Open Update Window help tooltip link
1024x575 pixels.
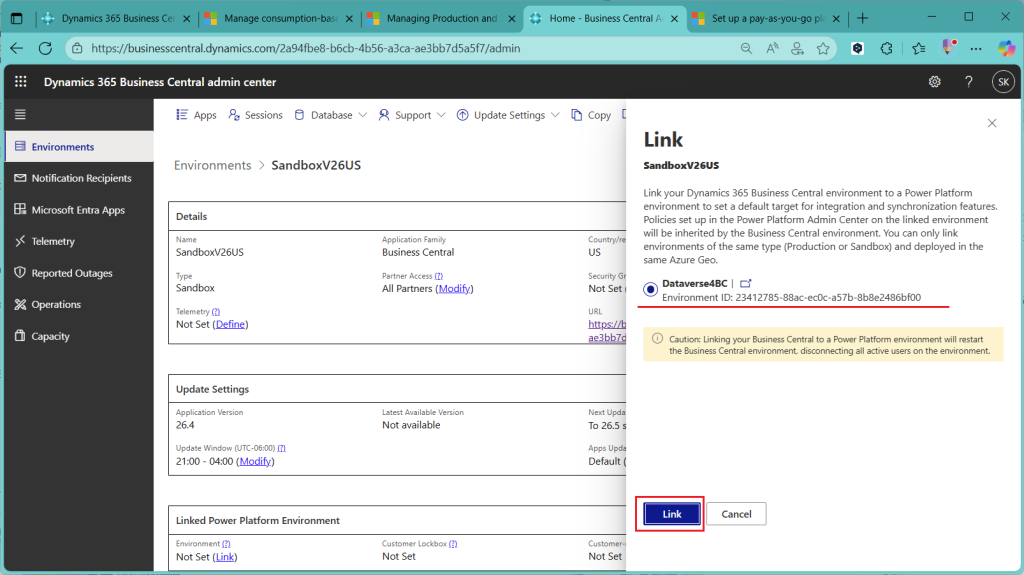tap(281, 448)
